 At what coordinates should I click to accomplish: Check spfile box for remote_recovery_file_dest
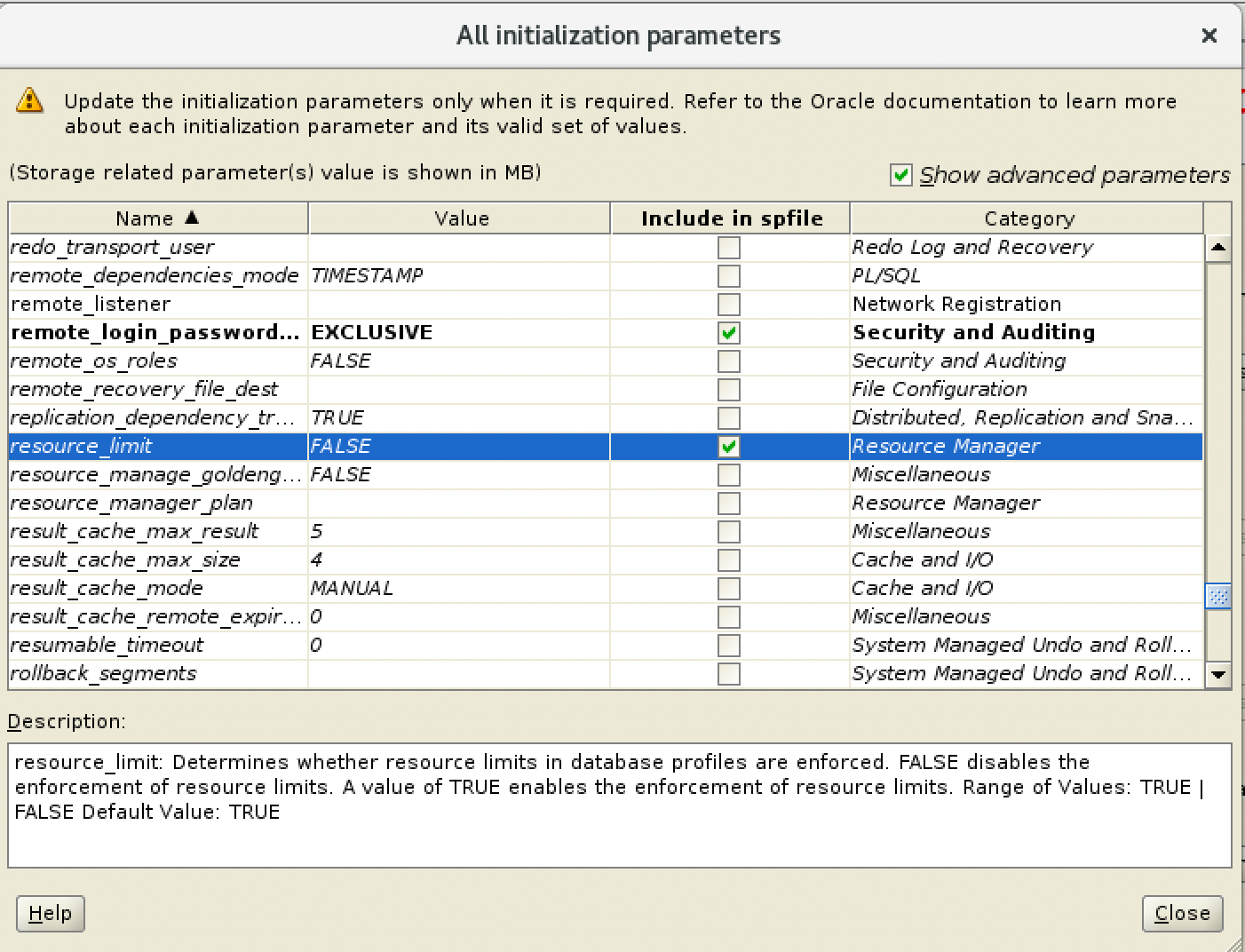click(x=729, y=390)
